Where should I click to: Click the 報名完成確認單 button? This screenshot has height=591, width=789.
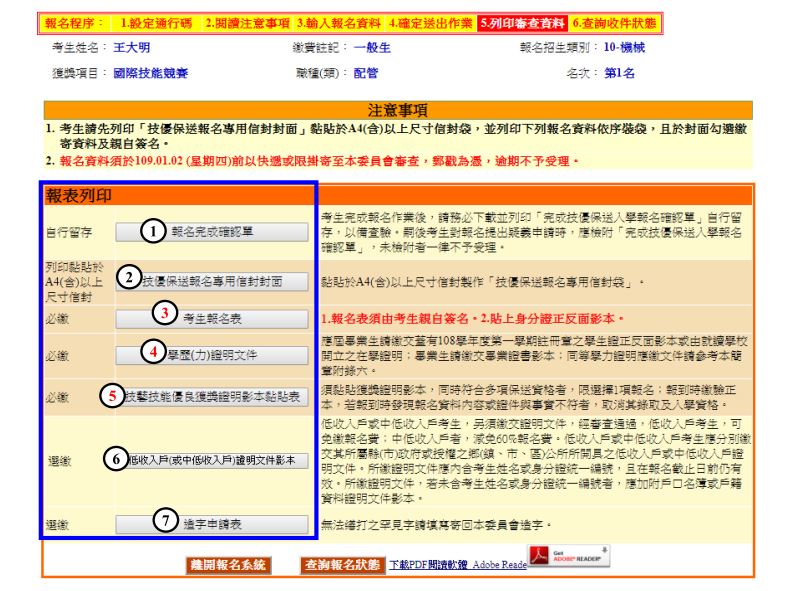click(x=212, y=232)
